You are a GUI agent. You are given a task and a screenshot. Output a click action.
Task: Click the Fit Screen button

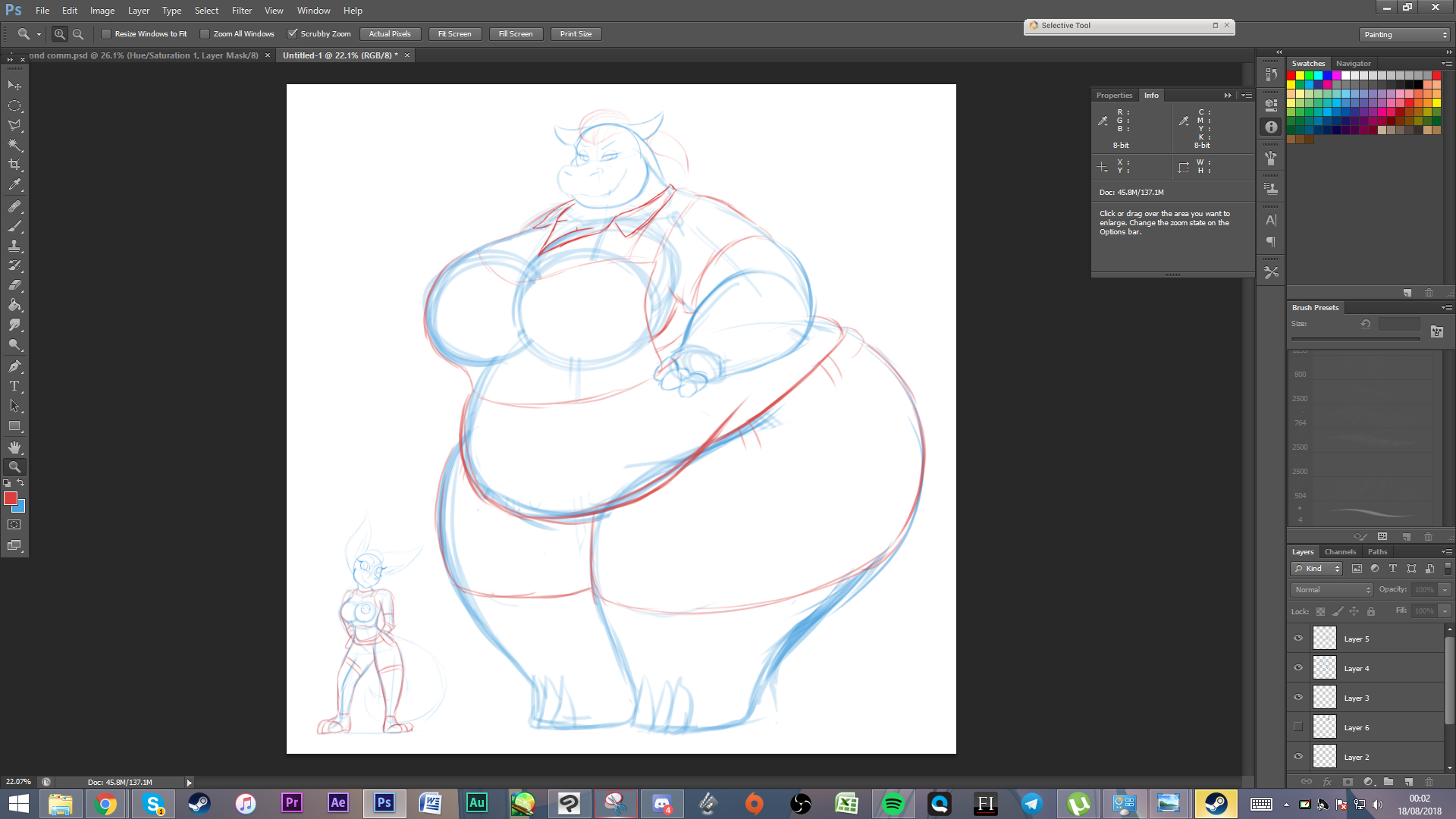pos(454,34)
